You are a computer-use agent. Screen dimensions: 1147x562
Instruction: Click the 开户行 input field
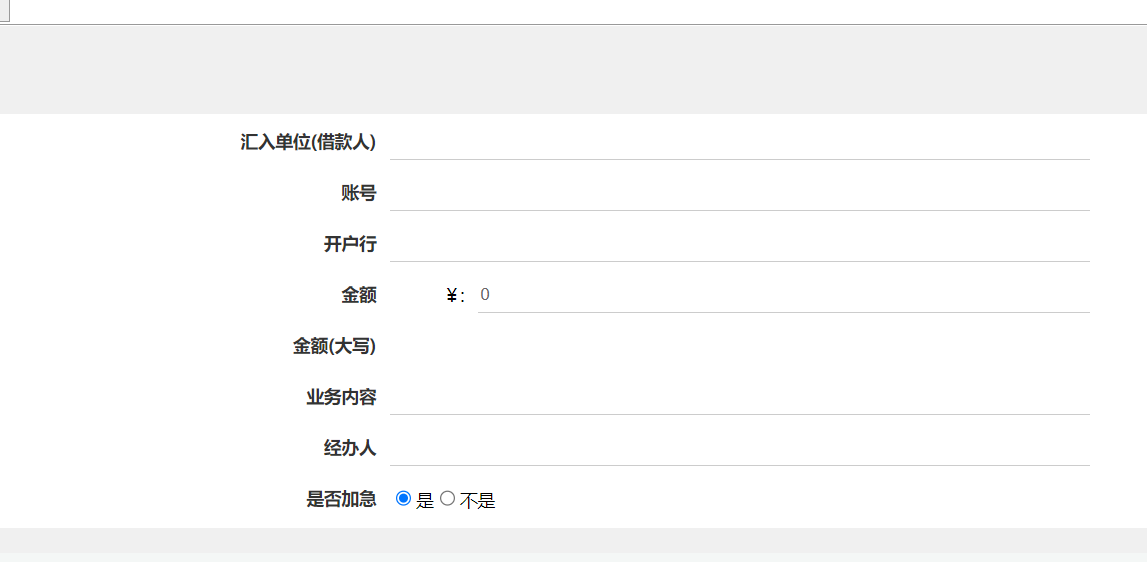click(x=739, y=244)
